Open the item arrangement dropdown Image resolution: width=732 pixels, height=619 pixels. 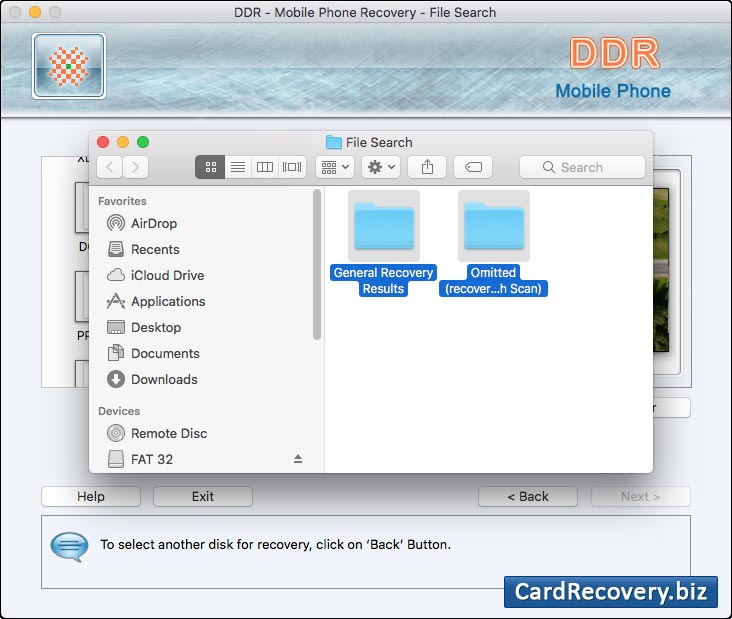click(x=335, y=167)
